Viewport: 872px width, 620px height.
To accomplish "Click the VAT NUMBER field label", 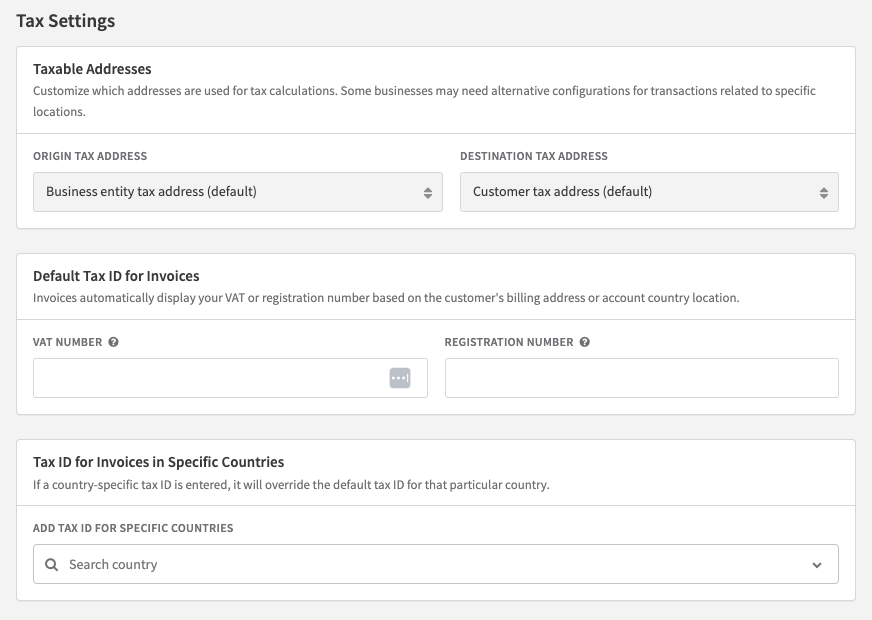I will [68, 342].
